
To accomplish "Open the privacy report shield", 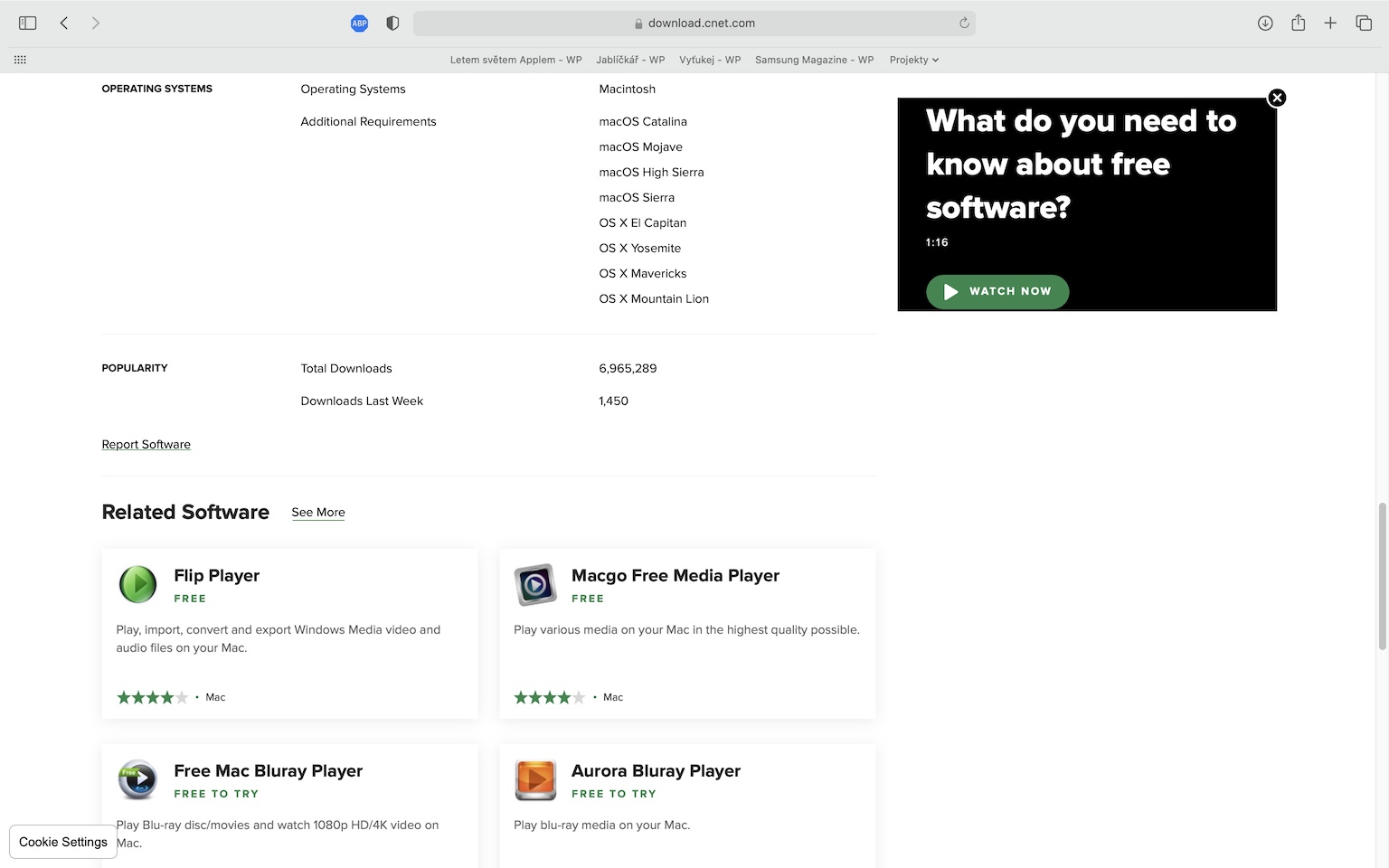I will click(x=392, y=24).
